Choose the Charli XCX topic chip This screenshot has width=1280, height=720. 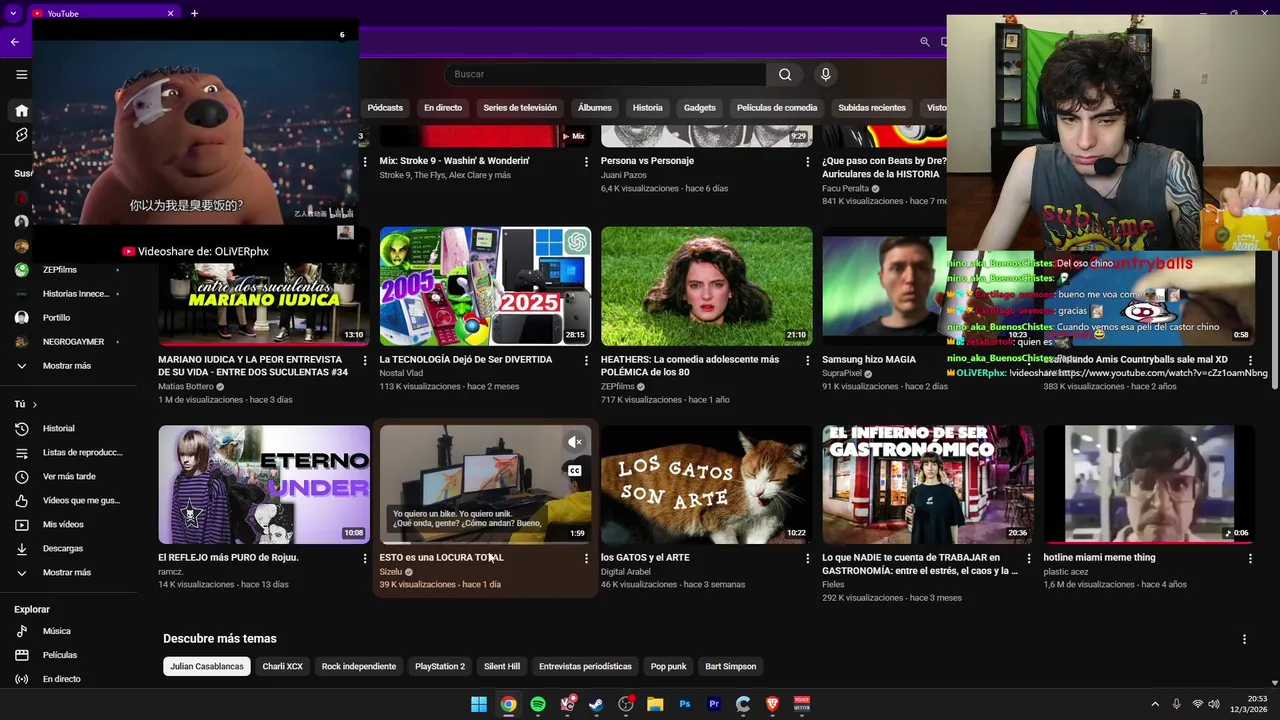[283, 666]
